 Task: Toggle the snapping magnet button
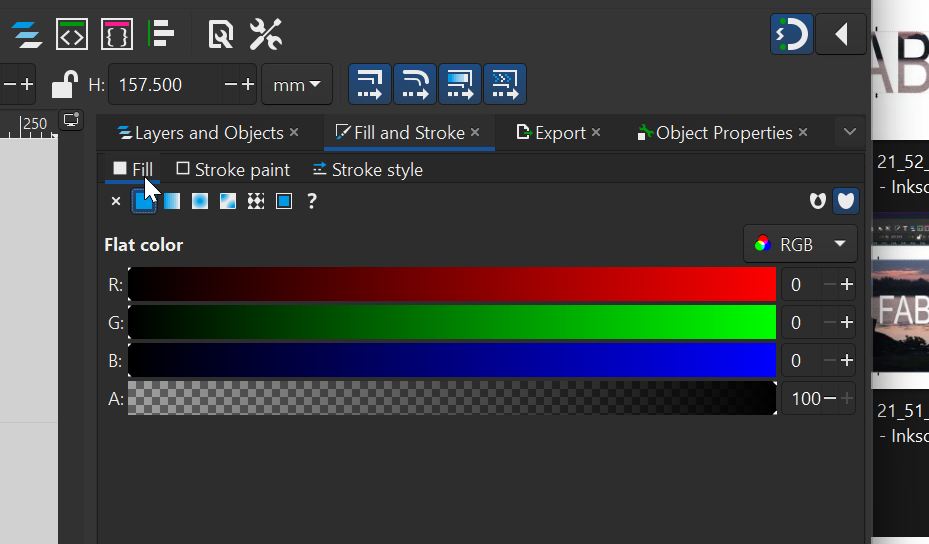point(792,34)
